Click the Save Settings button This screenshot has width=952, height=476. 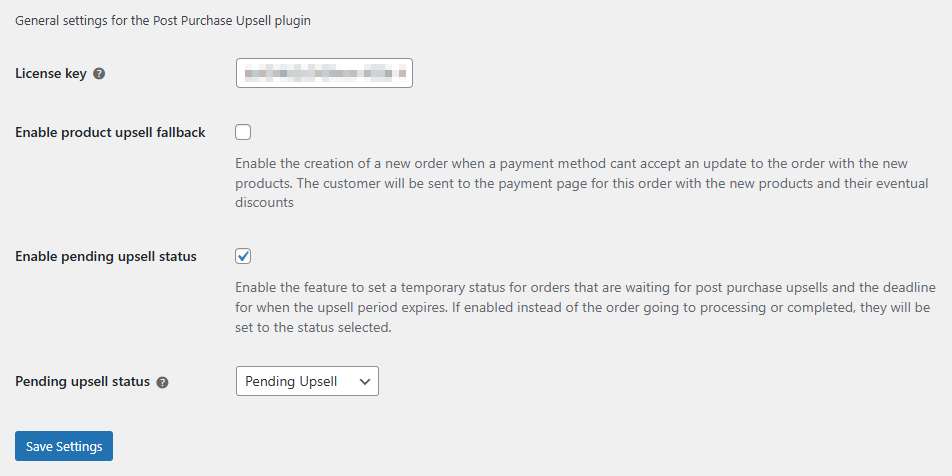[x=64, y=446]
